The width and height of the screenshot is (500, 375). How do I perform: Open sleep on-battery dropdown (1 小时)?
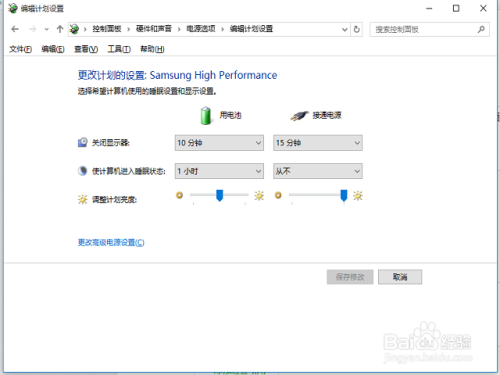(219, 171)
